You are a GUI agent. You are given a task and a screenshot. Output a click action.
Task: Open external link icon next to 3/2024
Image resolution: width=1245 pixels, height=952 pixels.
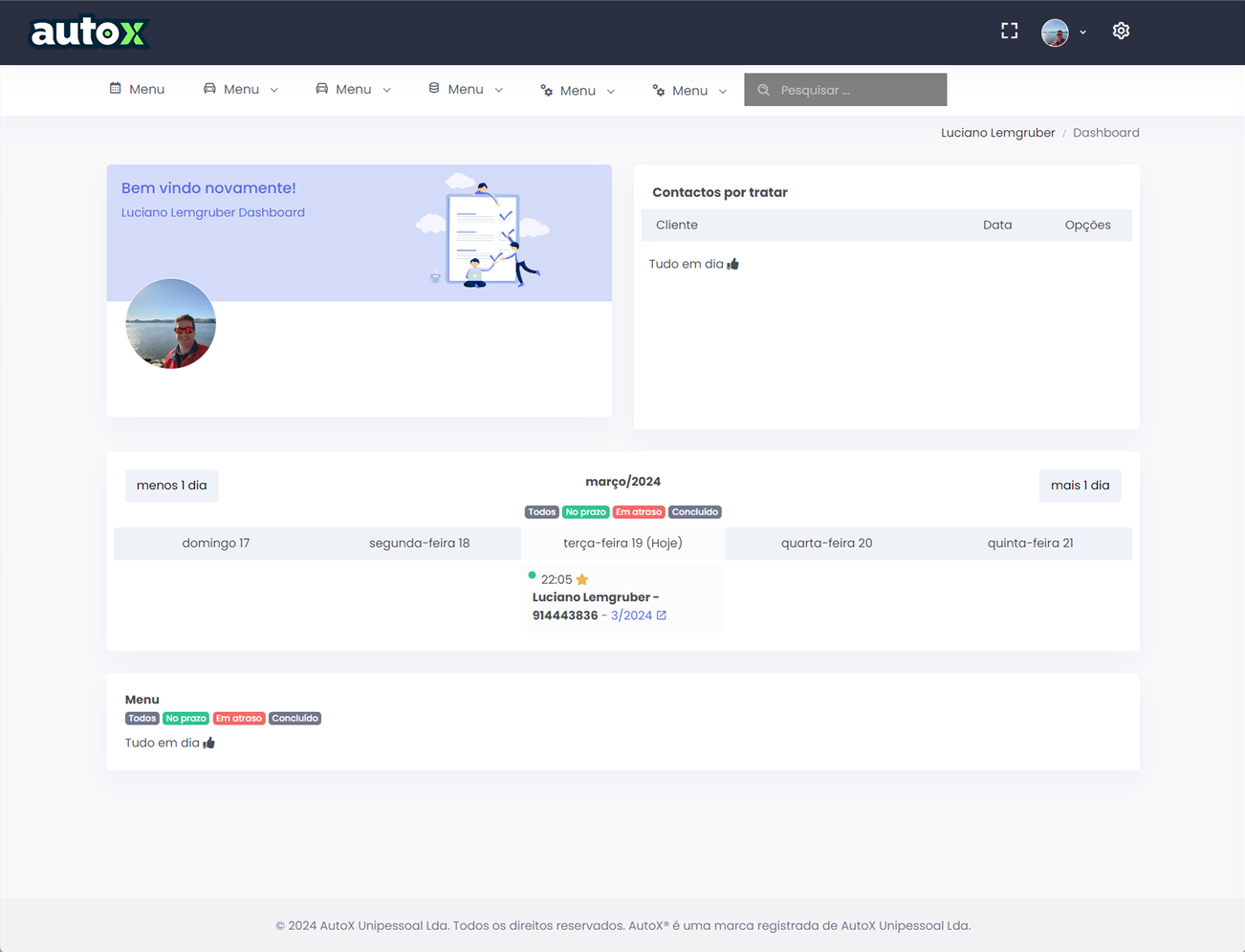(x=661, y=616)
